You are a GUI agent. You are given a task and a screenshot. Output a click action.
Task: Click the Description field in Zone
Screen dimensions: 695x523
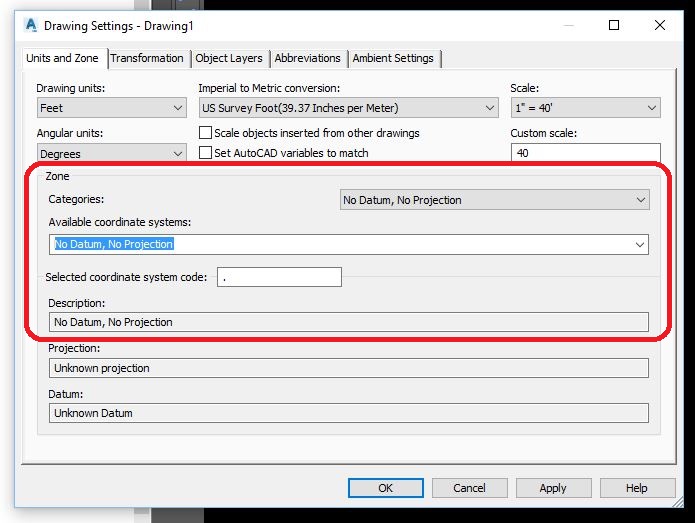pos(349,322)
